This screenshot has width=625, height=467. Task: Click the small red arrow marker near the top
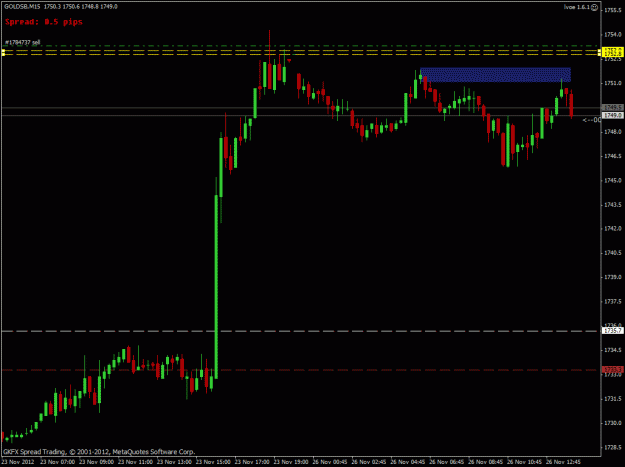(289, 61)
